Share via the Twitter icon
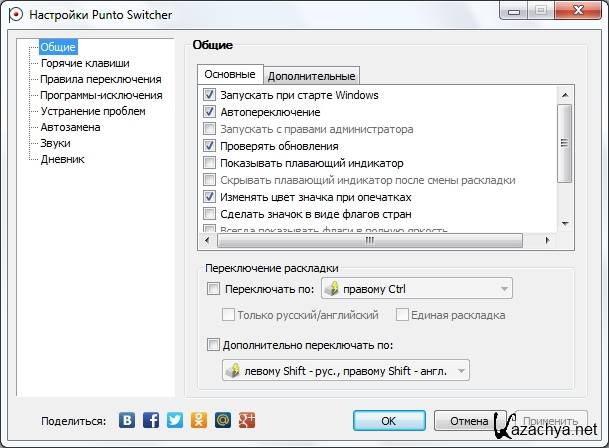The height and width of the screenshot is (448, 609). click(x=175, y=421)
